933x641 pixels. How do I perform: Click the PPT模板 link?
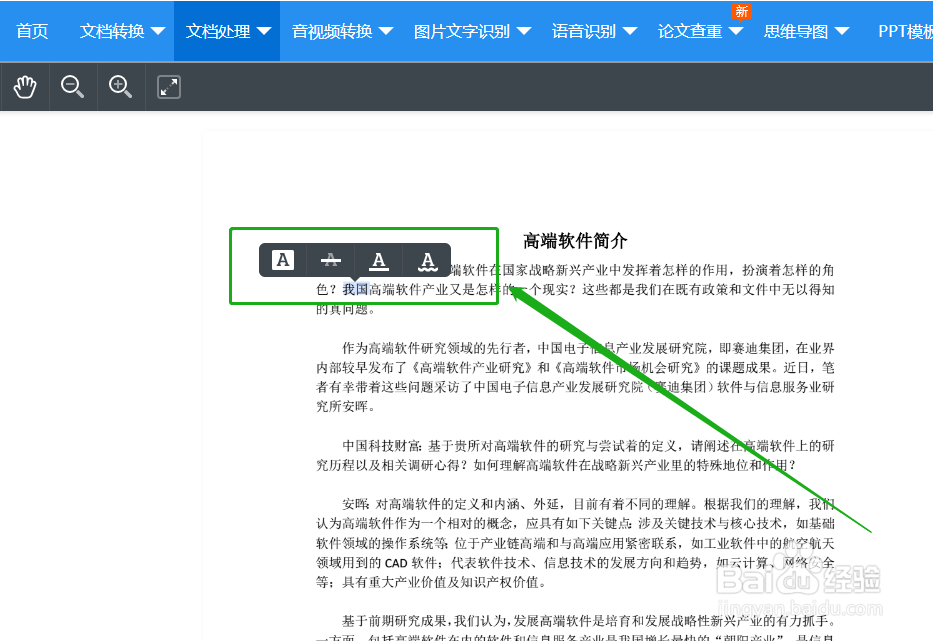[903, 31]
